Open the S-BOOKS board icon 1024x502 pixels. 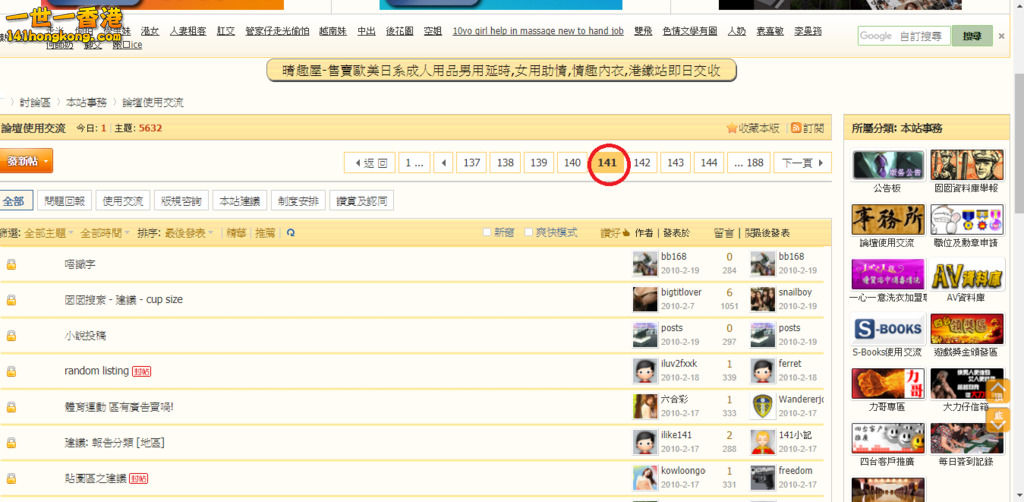tap(888, 329)
